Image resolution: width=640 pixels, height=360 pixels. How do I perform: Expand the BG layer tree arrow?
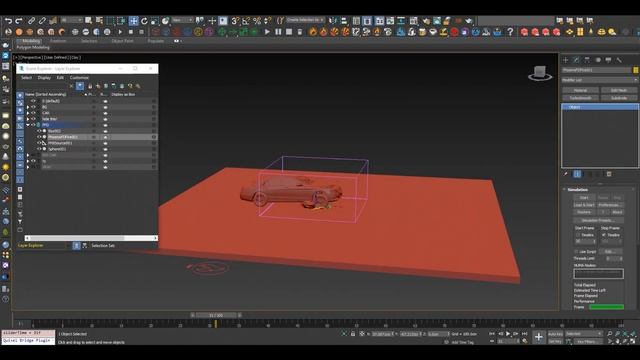coord(28,107)
